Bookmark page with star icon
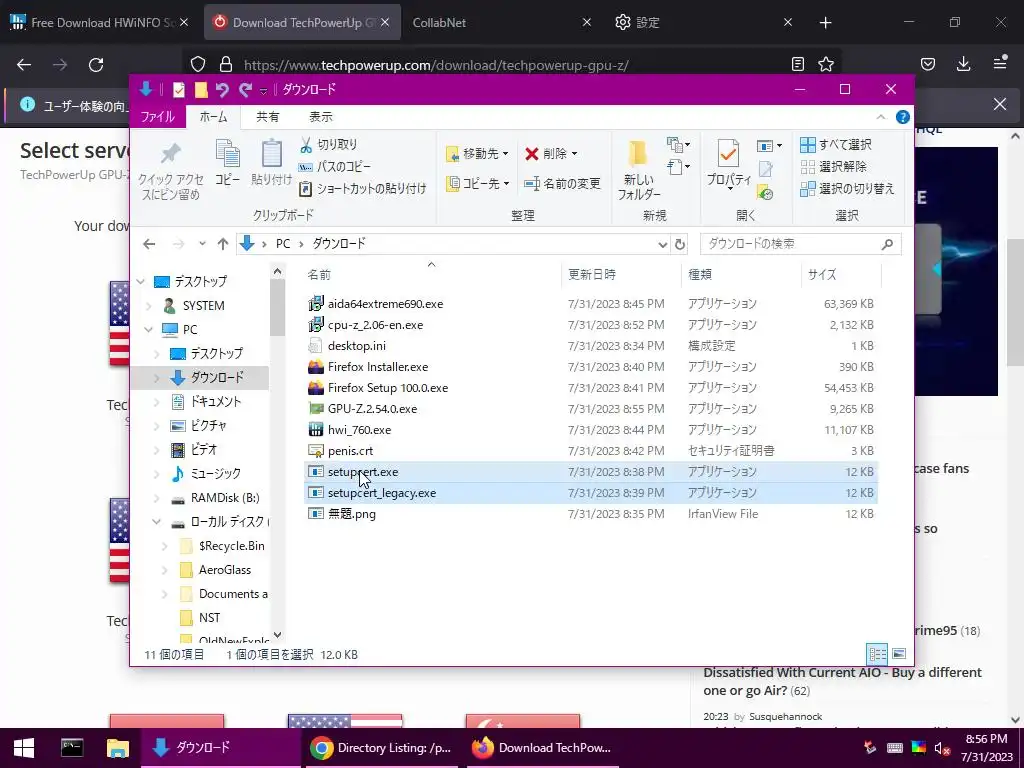 click(826, 64)
